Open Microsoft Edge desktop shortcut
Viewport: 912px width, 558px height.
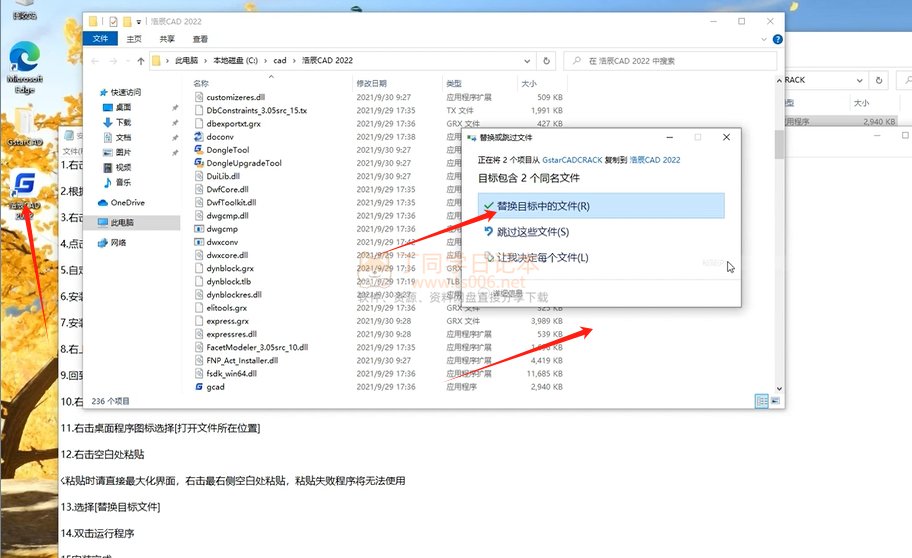tap(24, 67)
